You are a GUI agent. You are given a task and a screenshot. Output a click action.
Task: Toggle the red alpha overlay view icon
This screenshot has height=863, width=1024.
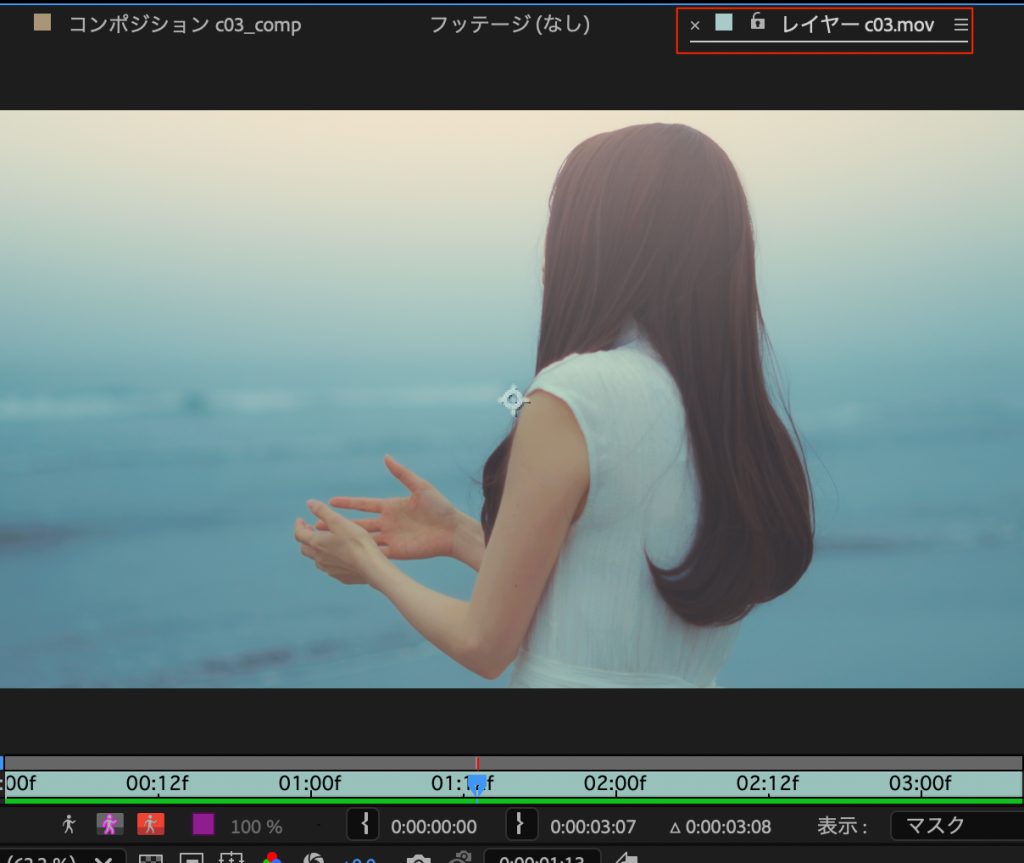[150, 825]
